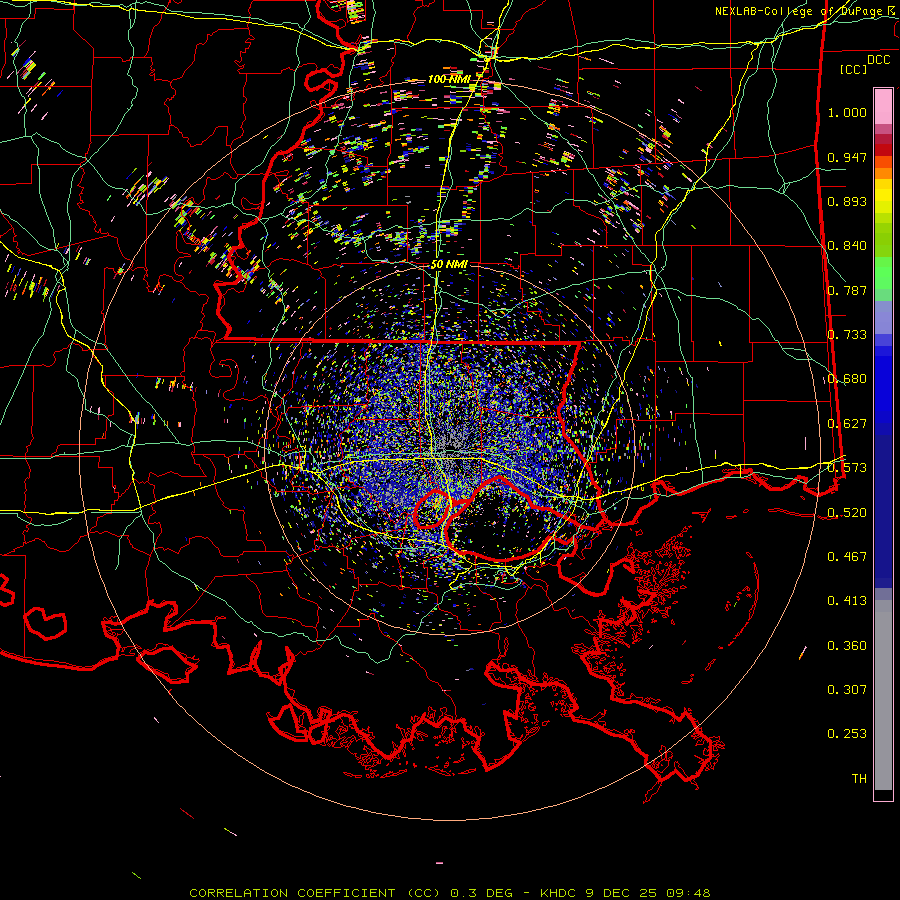The width and height of the screenshot is (900, 900).
Task: Click the red segment of the color bar
Action: tap(883, 149)
